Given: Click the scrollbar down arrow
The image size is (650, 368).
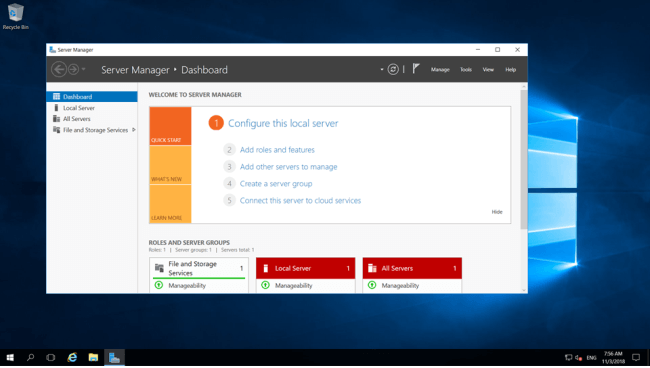Looking at the screenshot, I should (524, 290).
